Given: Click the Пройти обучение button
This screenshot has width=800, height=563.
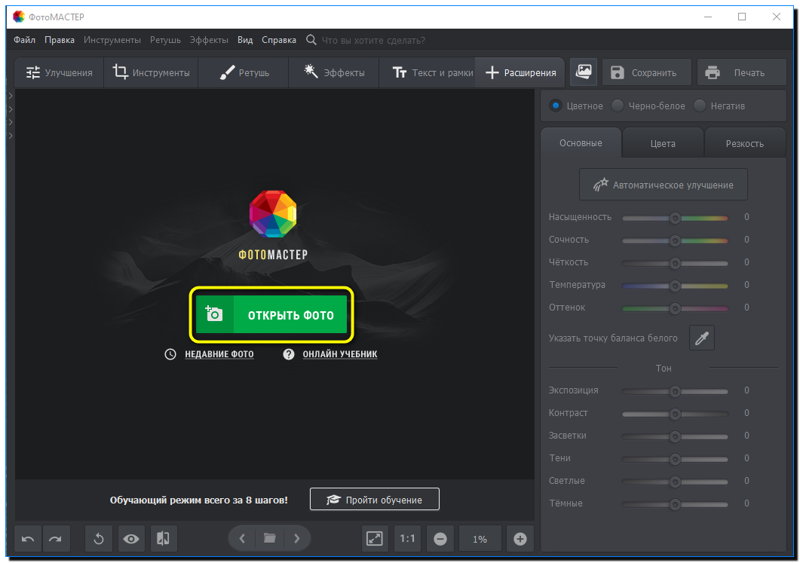Looking at the screenshot, I should tap(374, 499).
